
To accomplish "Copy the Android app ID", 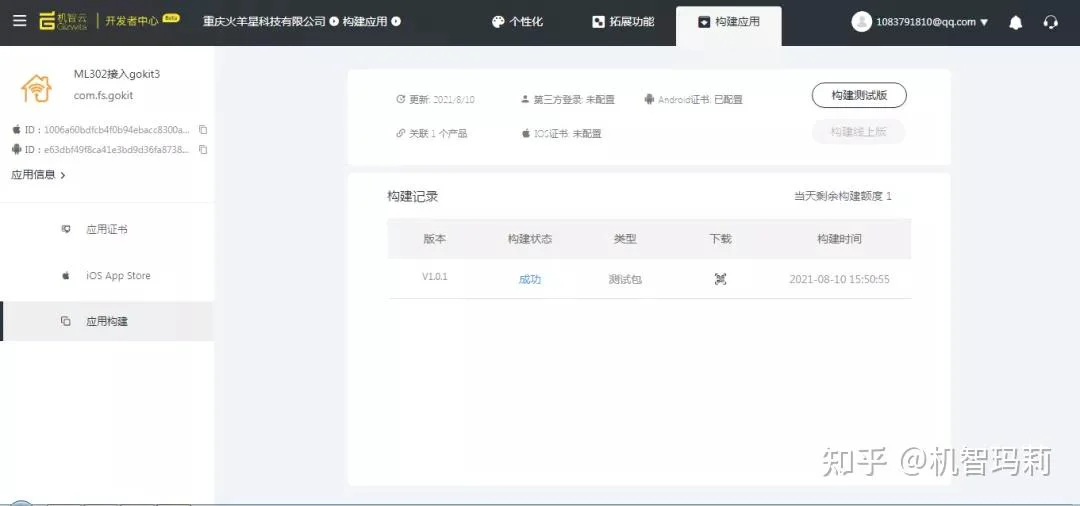I will 202,149.
